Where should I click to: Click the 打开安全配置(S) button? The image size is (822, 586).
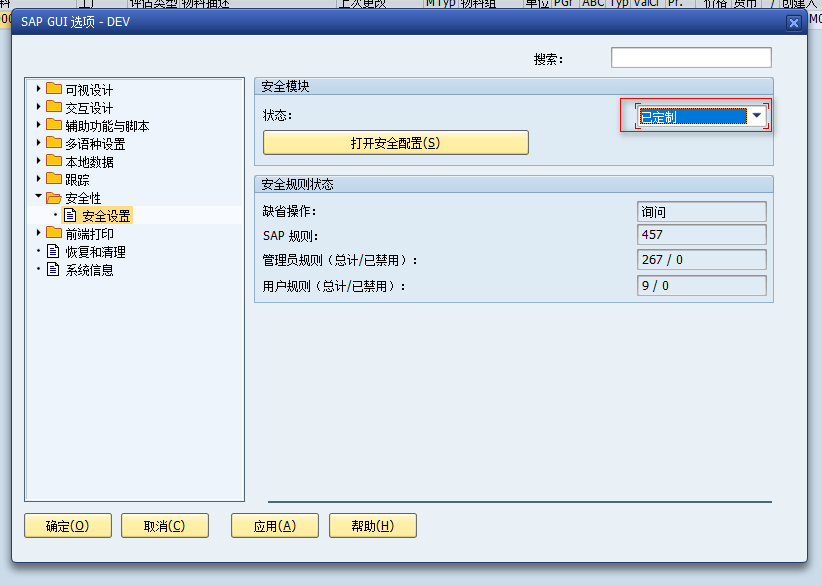tap(396, 143)
